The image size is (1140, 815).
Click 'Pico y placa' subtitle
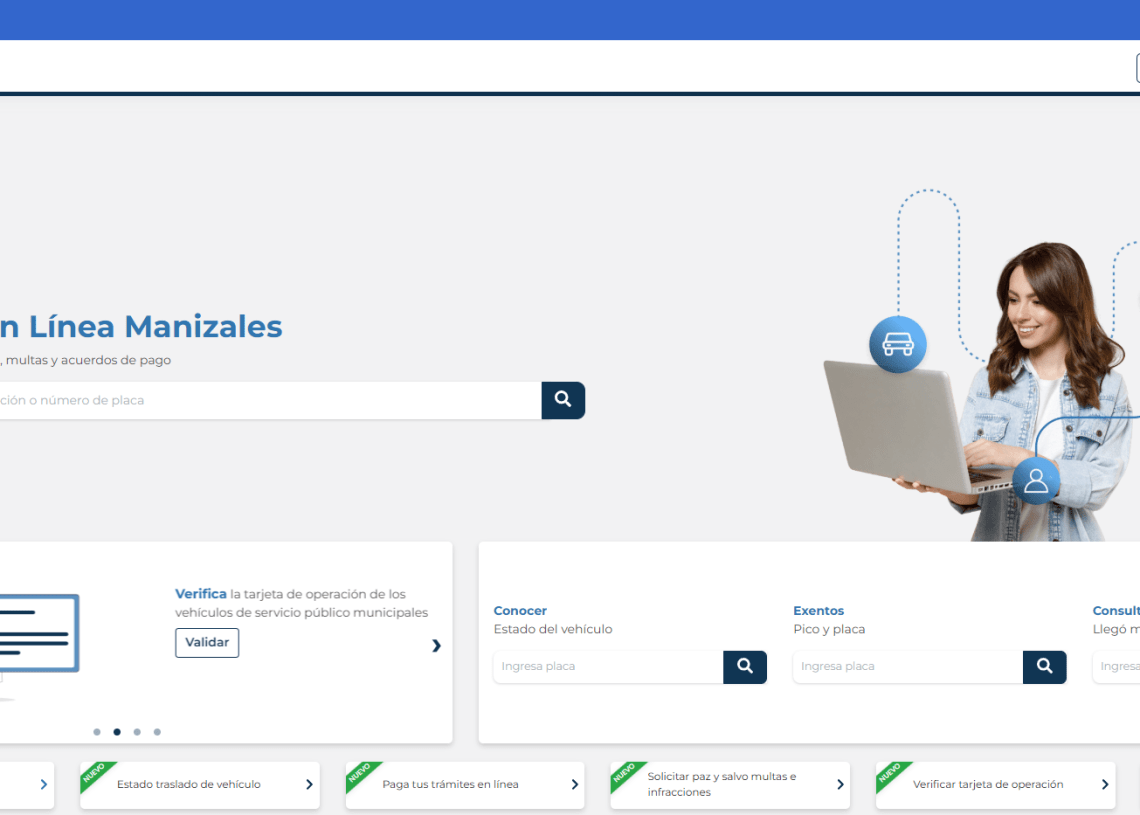coord(830,630)
